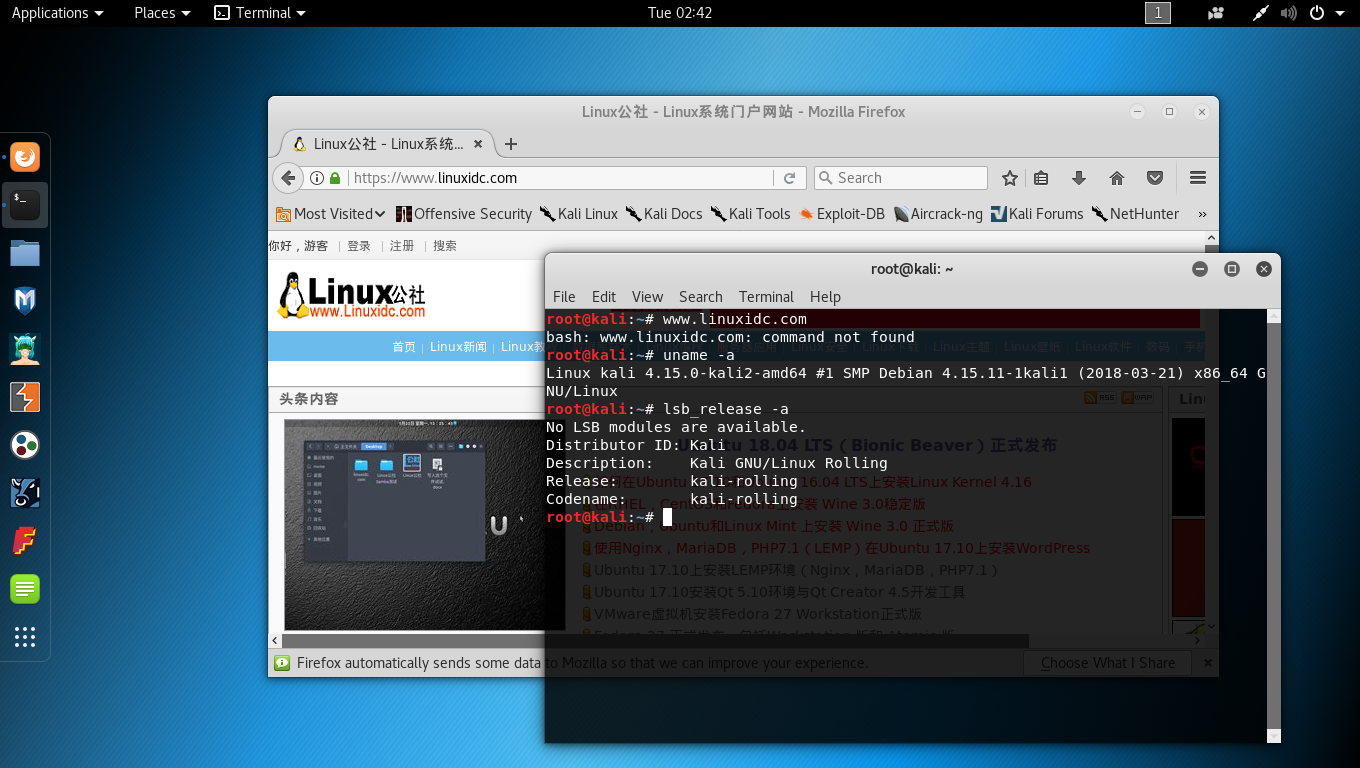This screenshot has width=1360, height=768.
Task: Open NetHunter bookmark
Action: tap(1136, 214)
